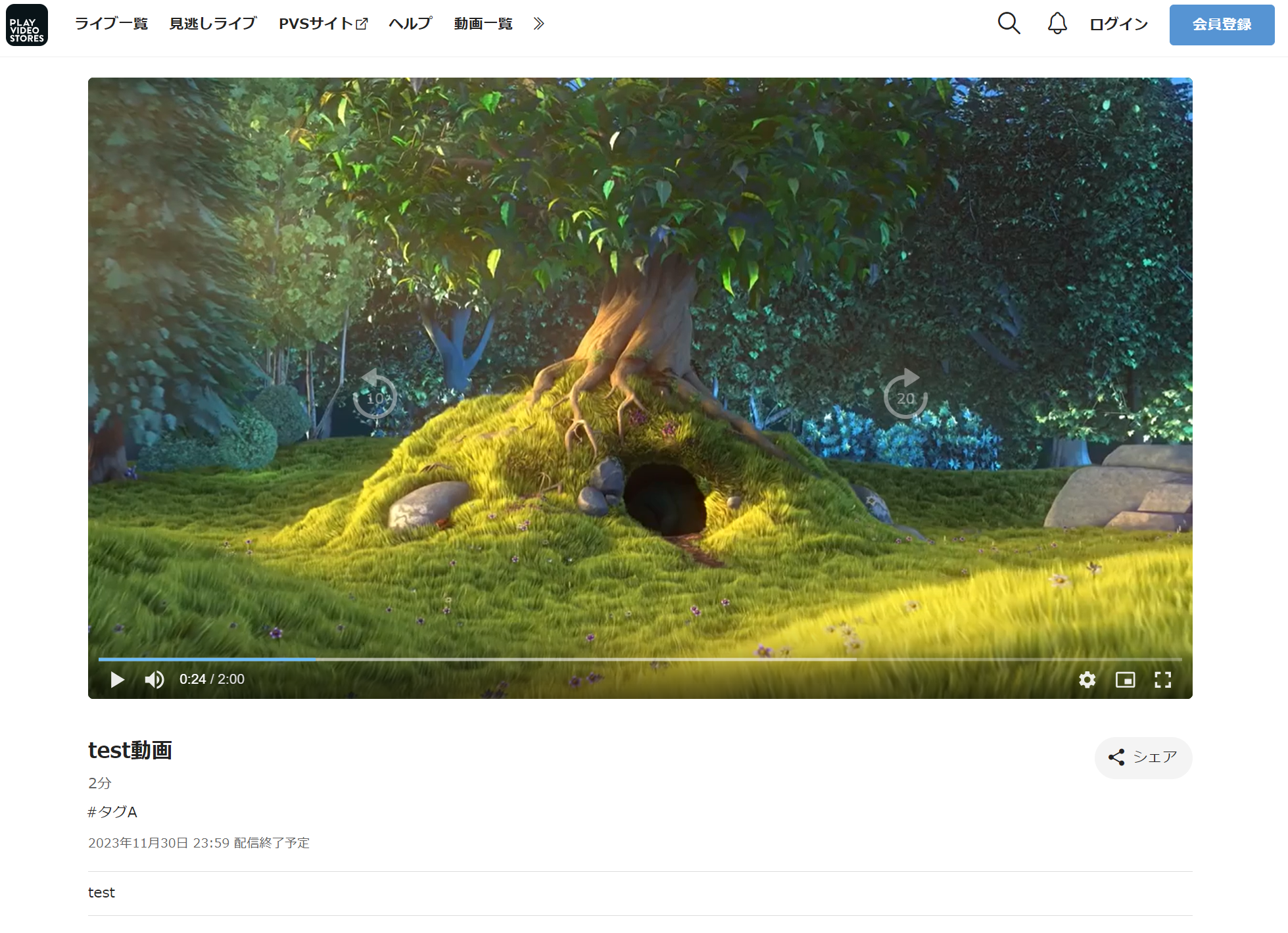Skip forward 20 seconds icon on video
Viewport: 1288px width, 933px height.
(x=905, y=395)
